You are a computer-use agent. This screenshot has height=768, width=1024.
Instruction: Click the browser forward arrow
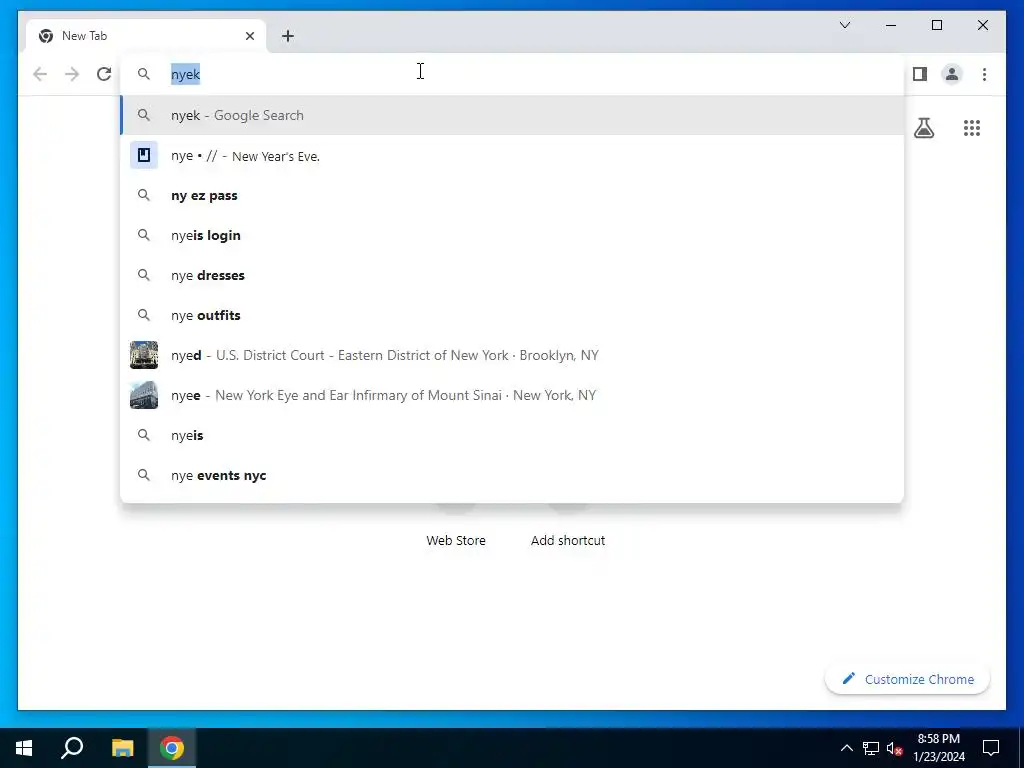point(72,74)
